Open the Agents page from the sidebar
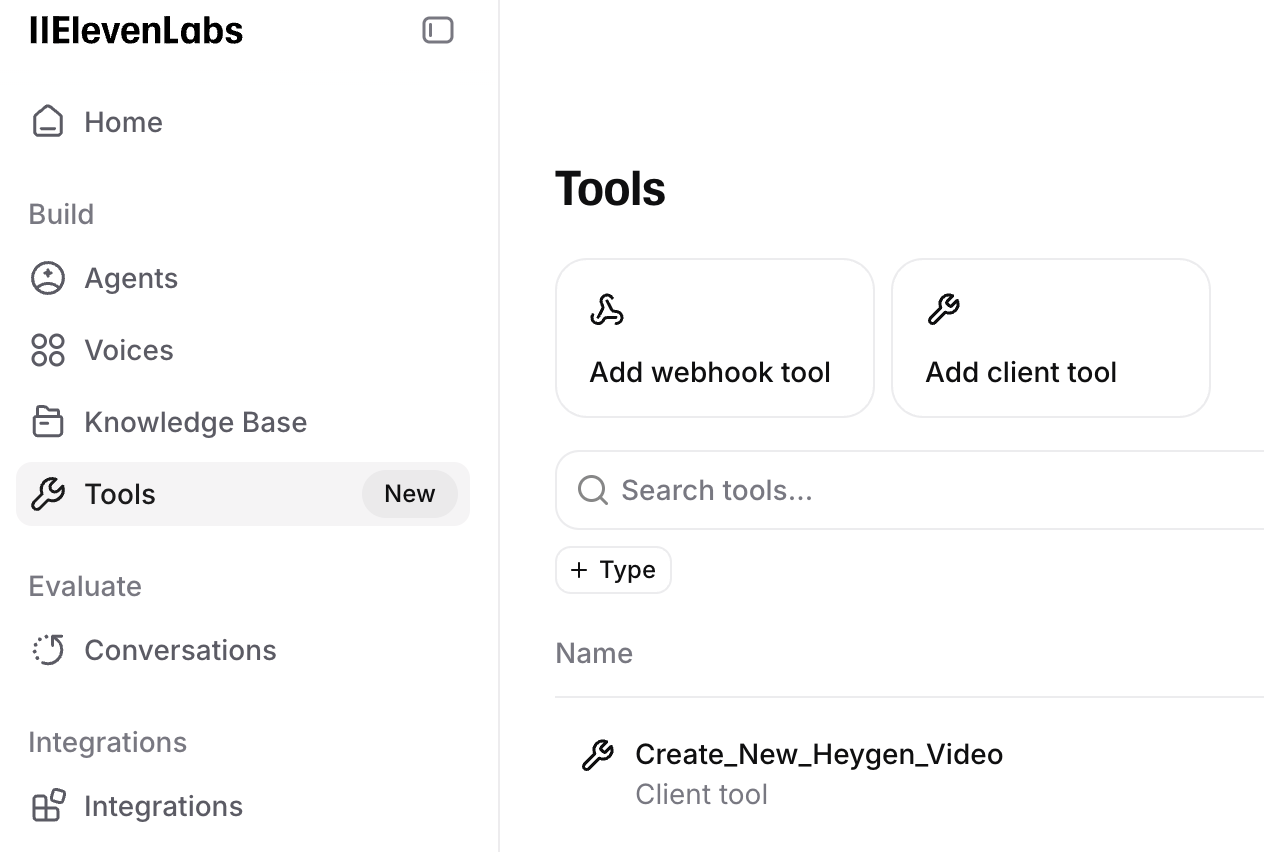 (x=130, y=277)
